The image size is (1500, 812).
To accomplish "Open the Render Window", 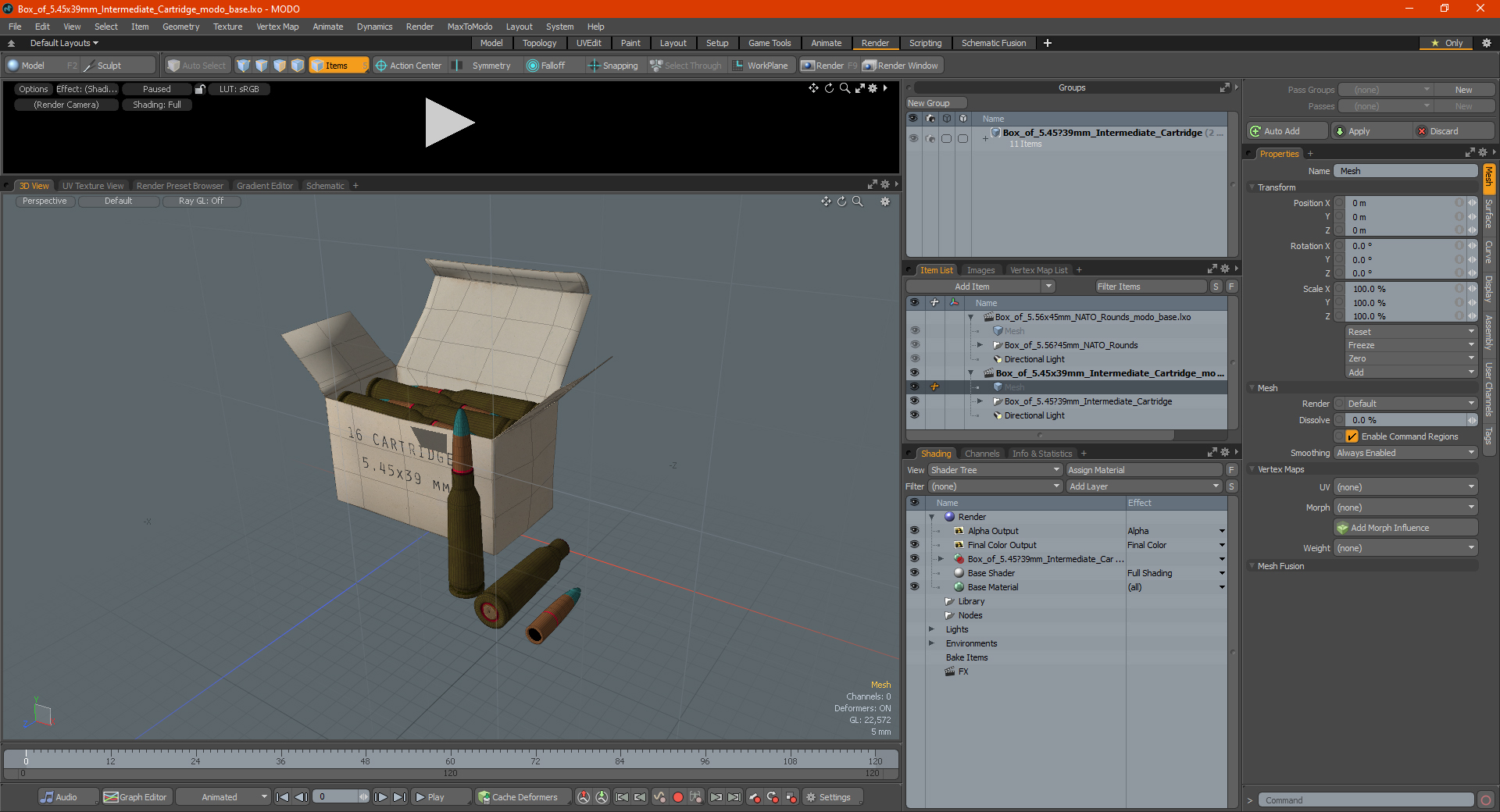I will pos(901,66).
